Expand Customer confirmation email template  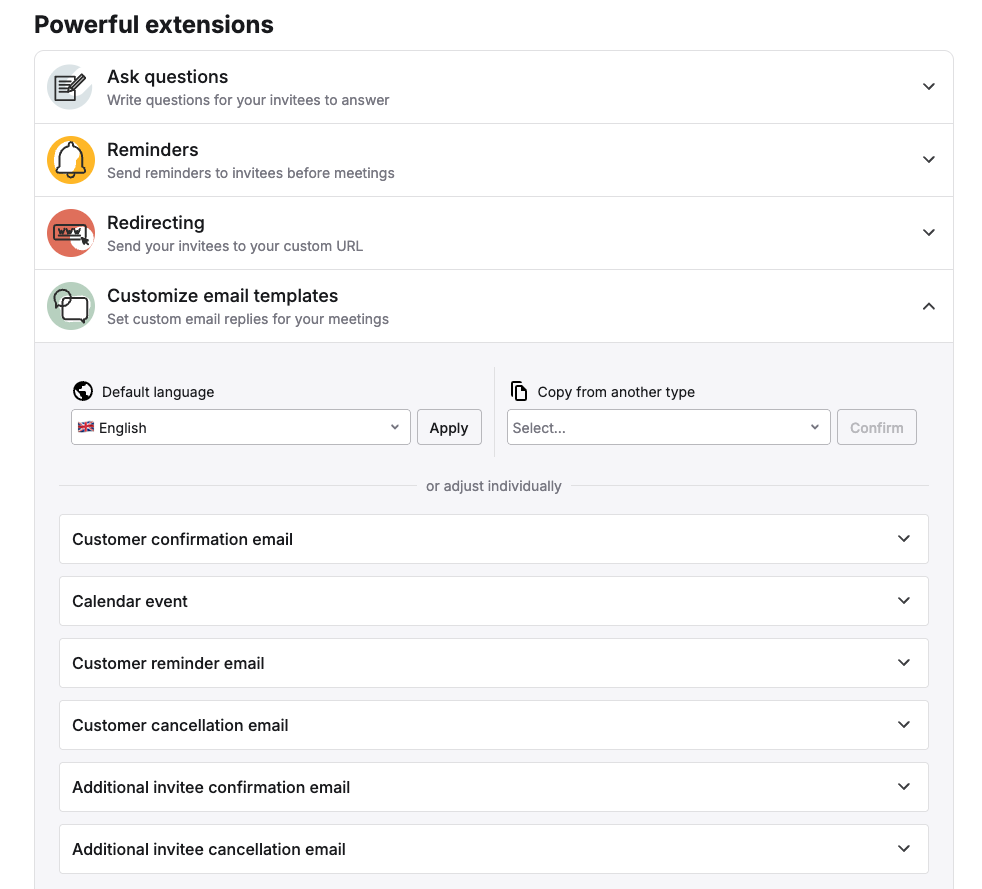pyautogui.click(x=493, y=539)
